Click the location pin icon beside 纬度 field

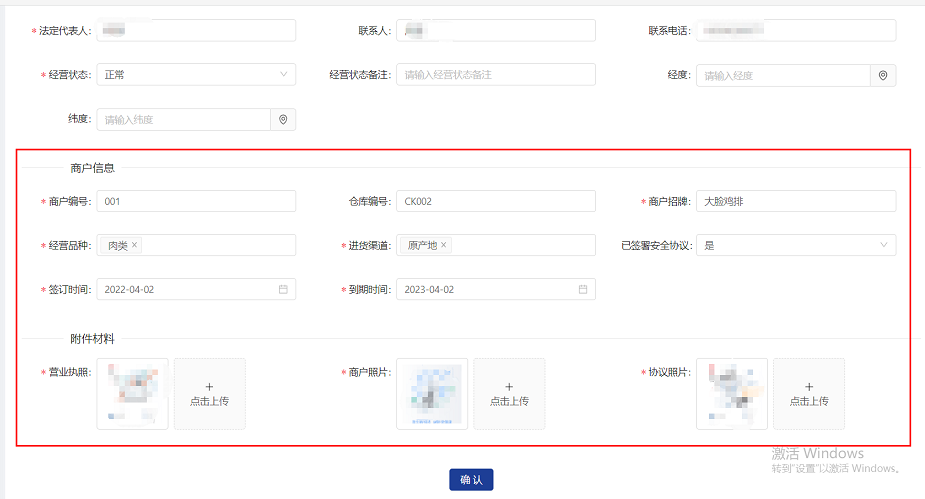click(283, 120)
